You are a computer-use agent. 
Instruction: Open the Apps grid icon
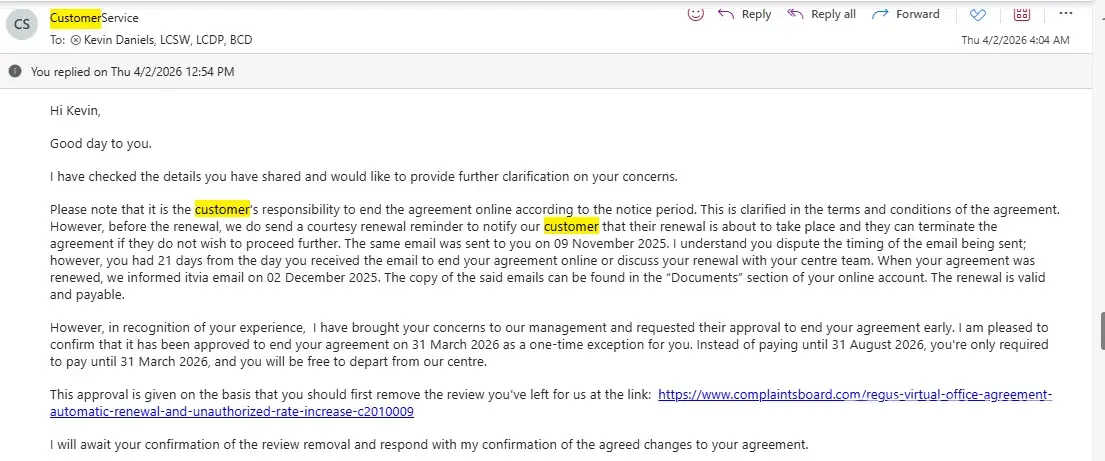tap(1021, 14)
